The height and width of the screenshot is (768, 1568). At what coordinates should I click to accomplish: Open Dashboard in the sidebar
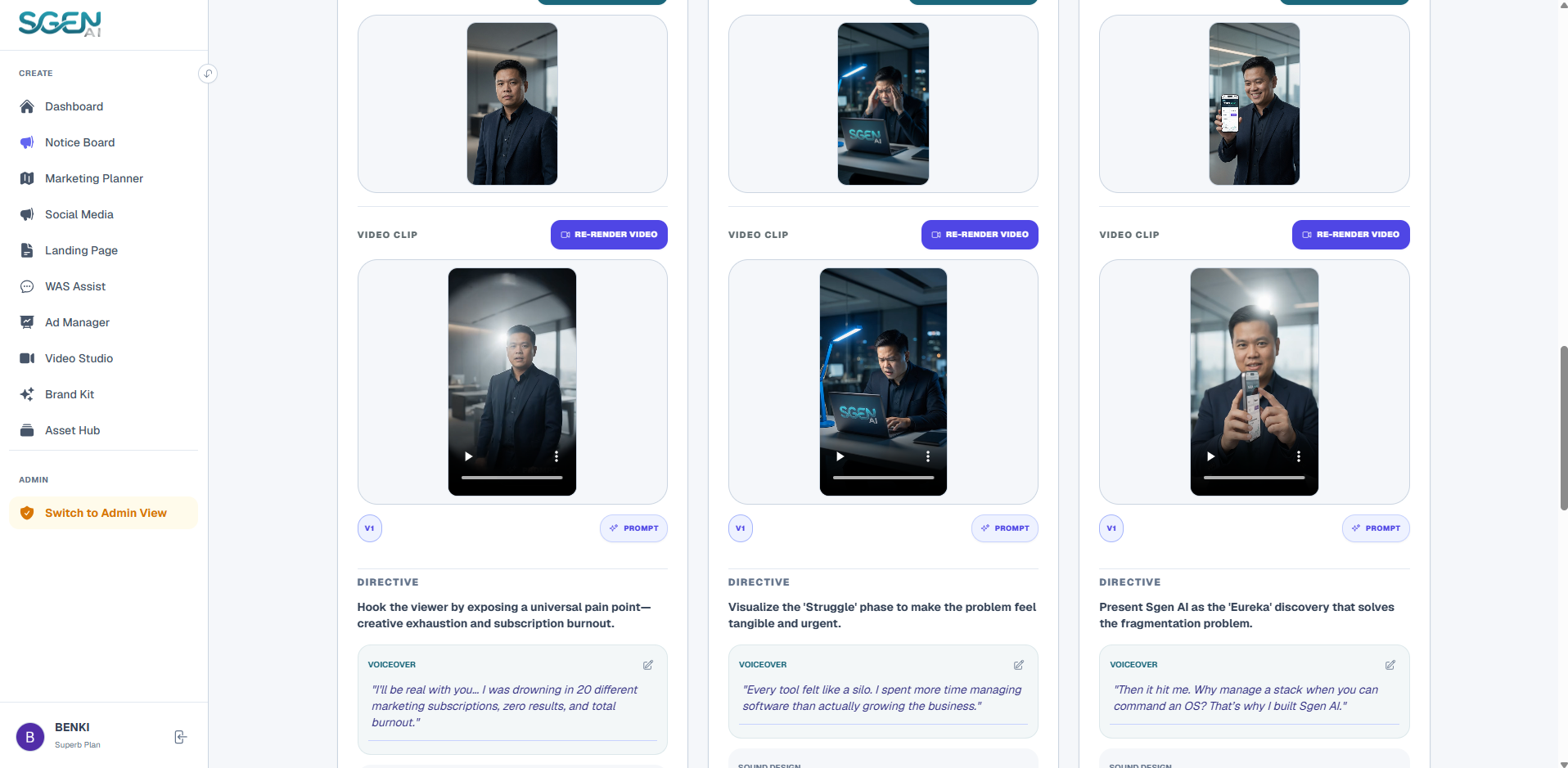point(103,106)
